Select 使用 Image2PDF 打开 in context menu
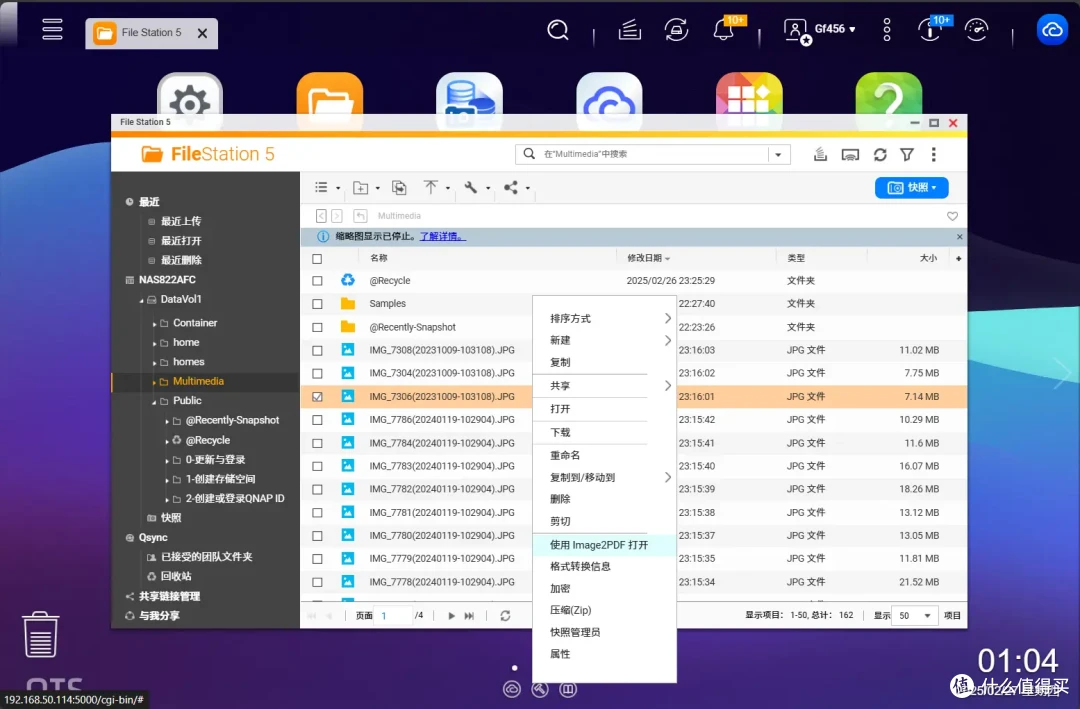The height and width of the screenshot is (709, 1080). [x=599, y=545]
